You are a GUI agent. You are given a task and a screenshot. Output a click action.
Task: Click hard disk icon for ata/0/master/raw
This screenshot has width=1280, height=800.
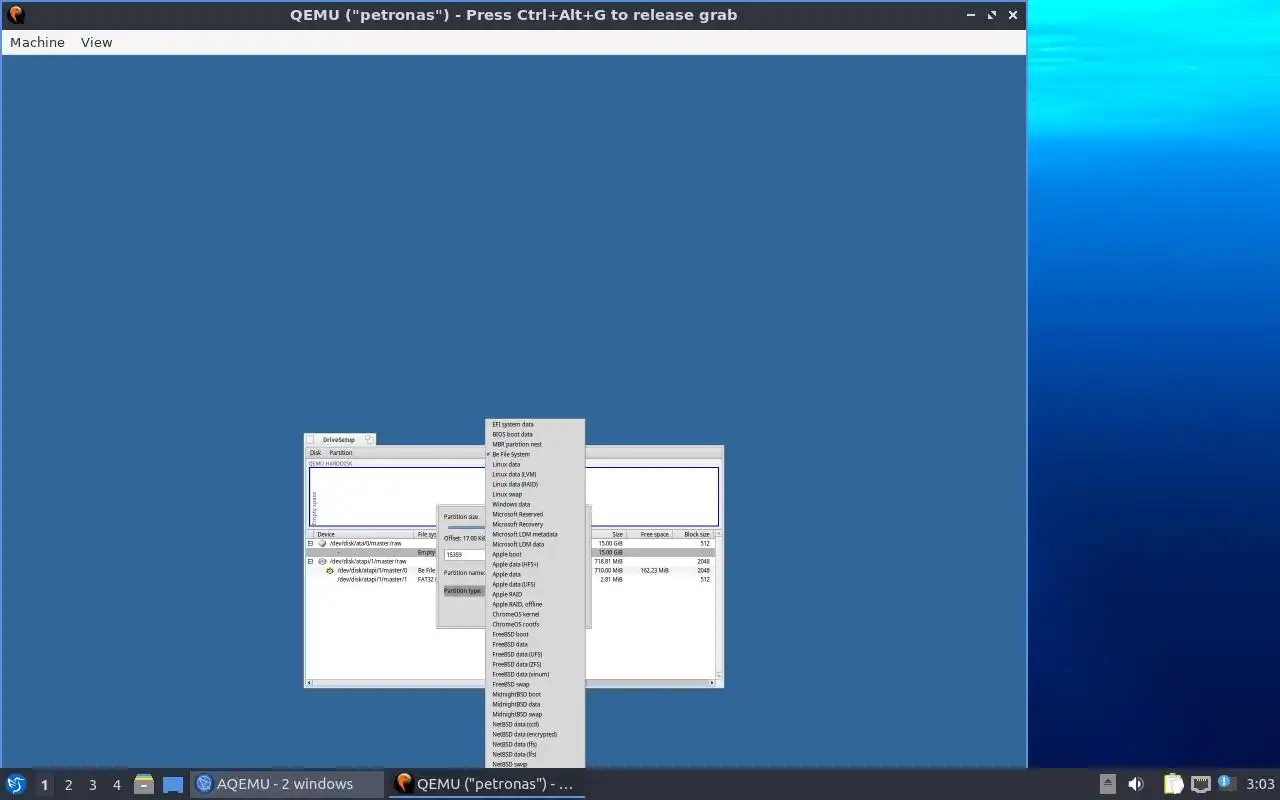tap(322, 543)
